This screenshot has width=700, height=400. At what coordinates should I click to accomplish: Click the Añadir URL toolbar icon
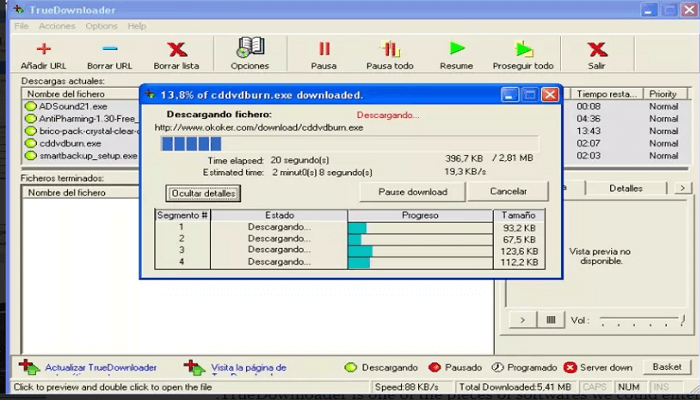click(43, 49)
